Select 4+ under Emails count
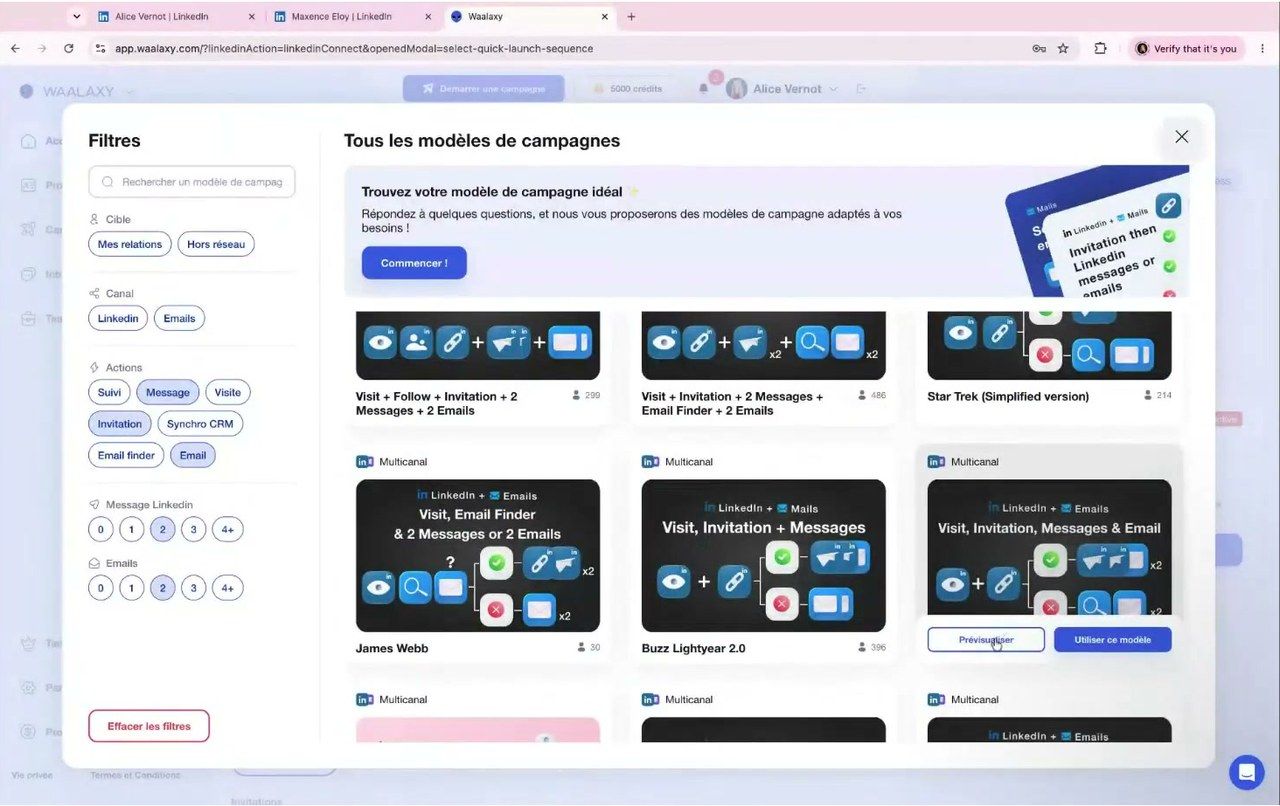The width and height of the screenshot is (1280, 806). pyautogui.click(x=228, y=588)
